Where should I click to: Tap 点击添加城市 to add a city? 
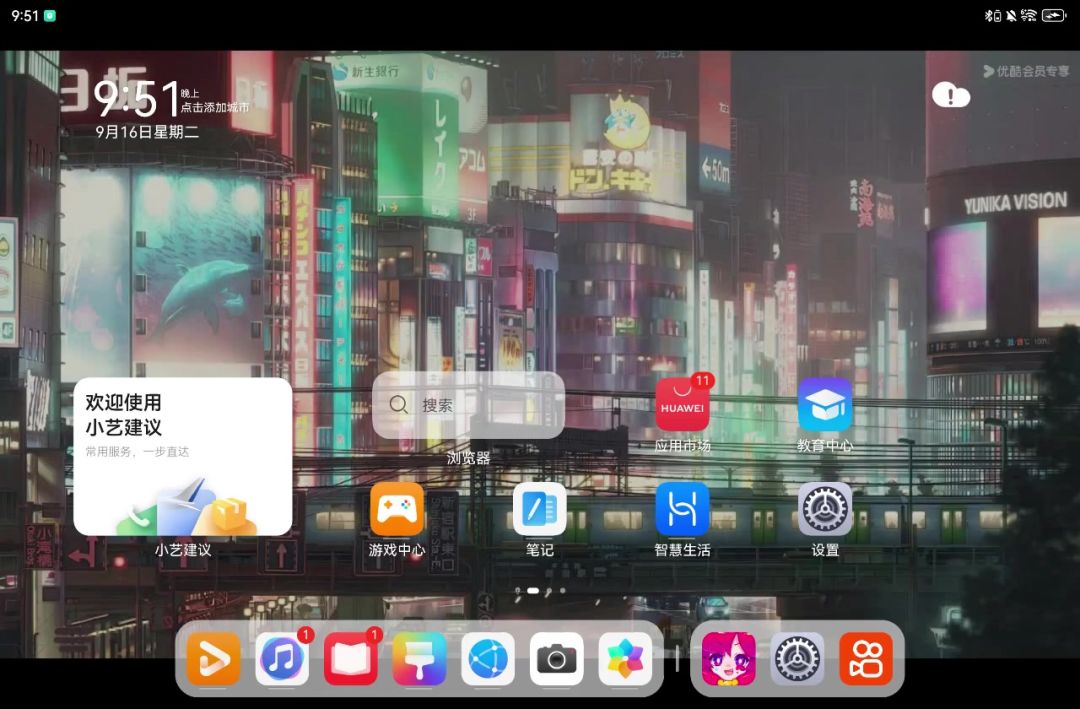pyautogui.click(x=214, y=107)
